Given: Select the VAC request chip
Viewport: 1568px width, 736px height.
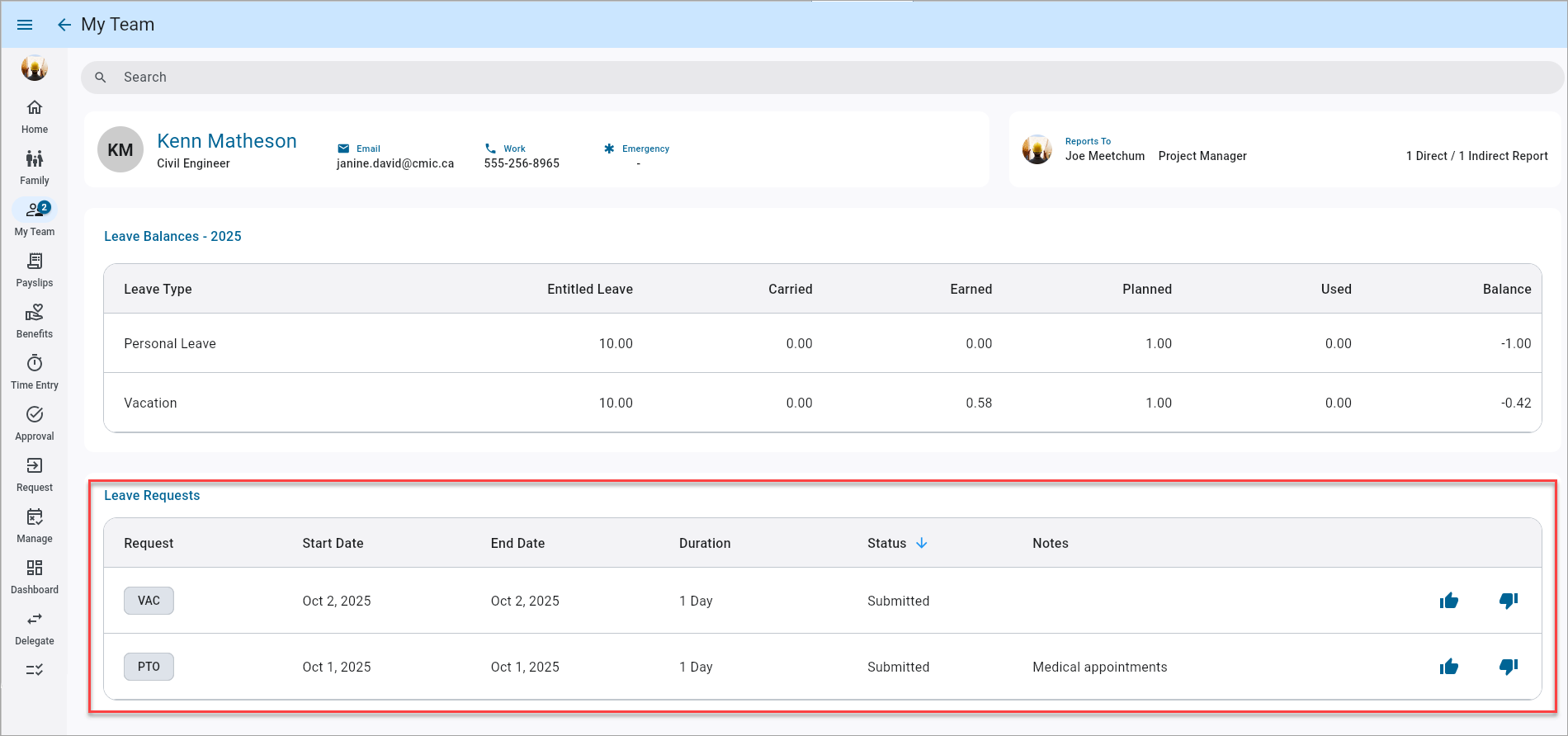Looking at the screenshot, I should click(149, 601).
